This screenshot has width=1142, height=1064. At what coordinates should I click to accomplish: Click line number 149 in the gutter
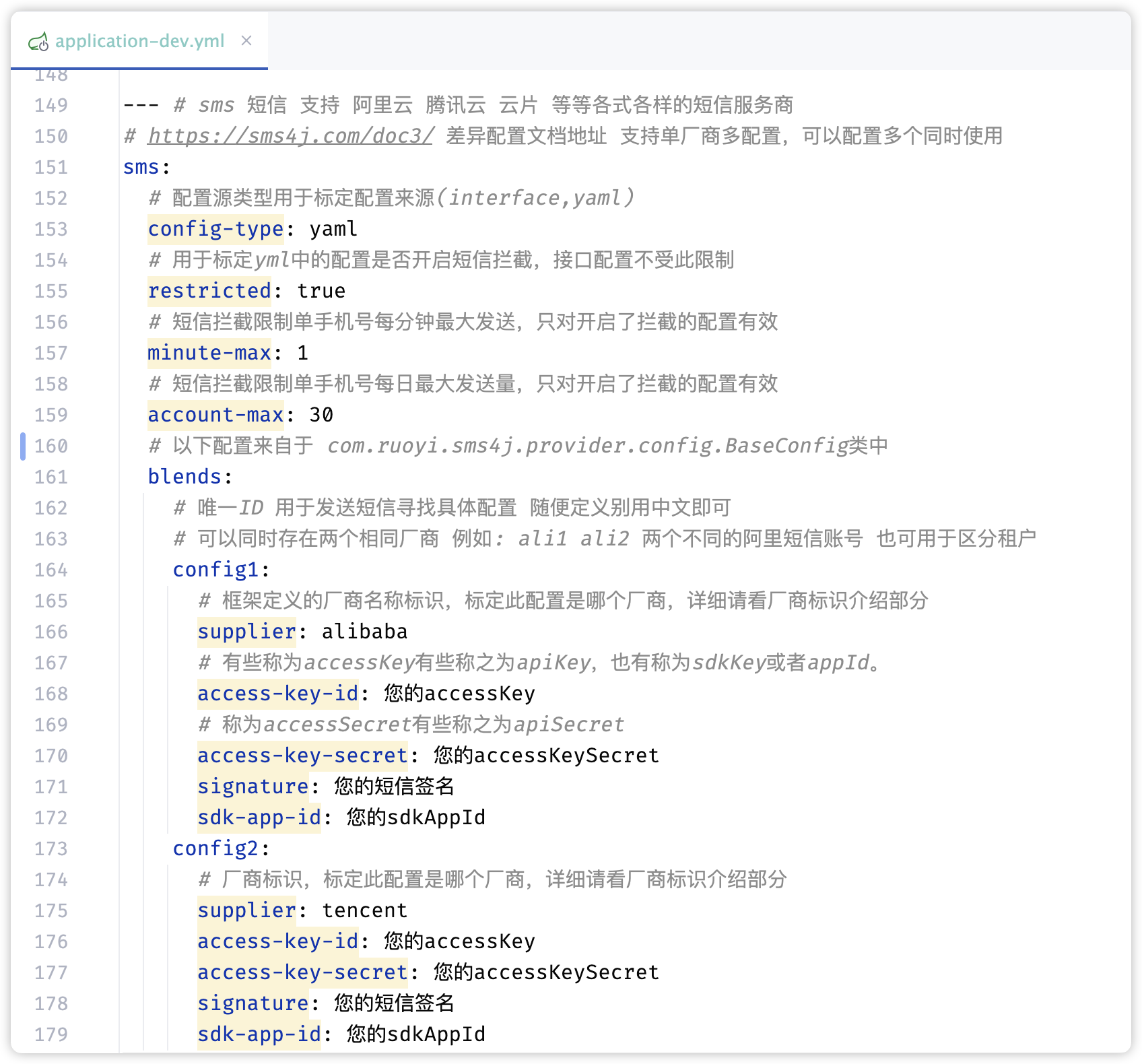[x=51, y=105]
